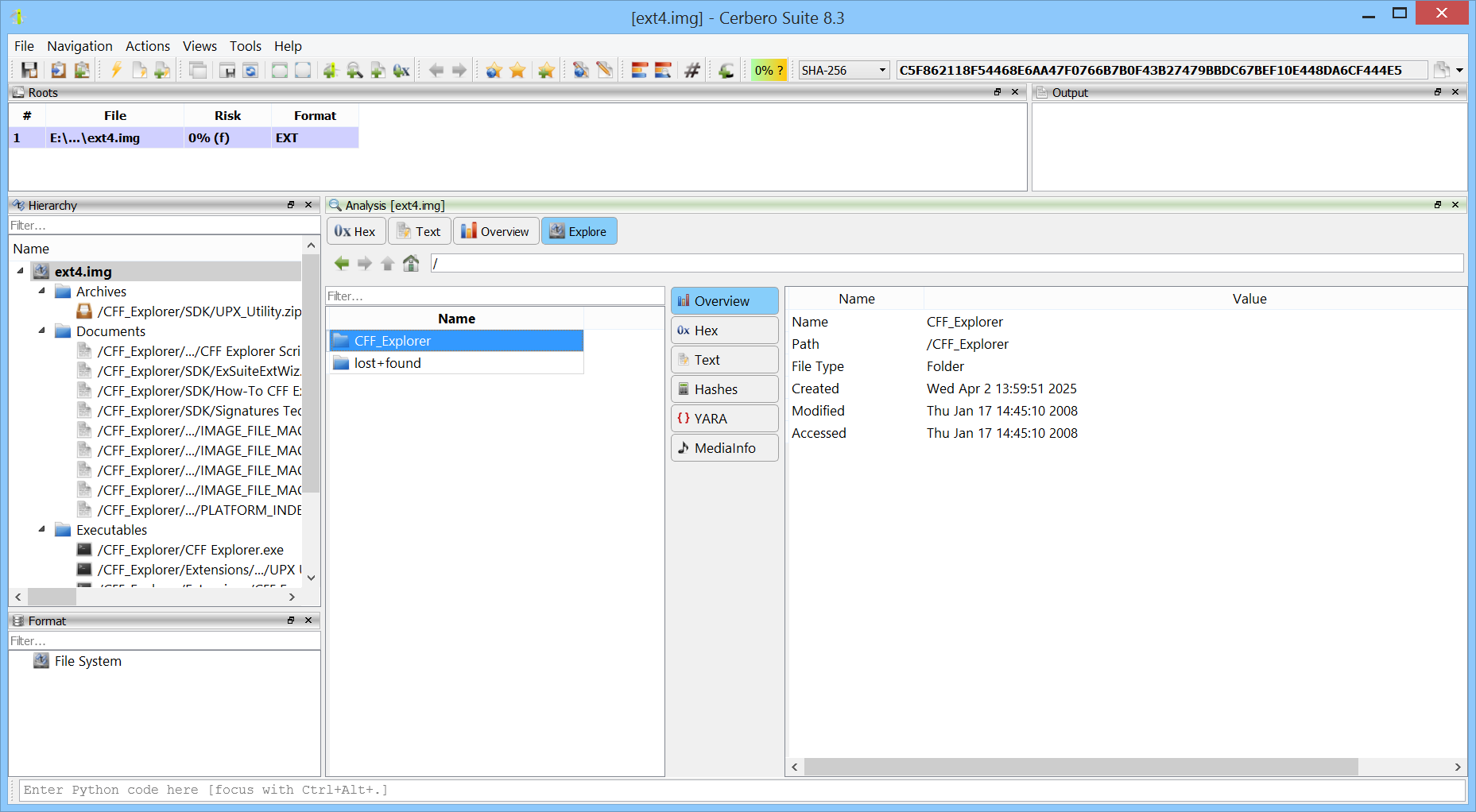
Task: Select /CFF_Explorer/CFF Explorer.exe in Hierarchy
Action: (190, 550)
